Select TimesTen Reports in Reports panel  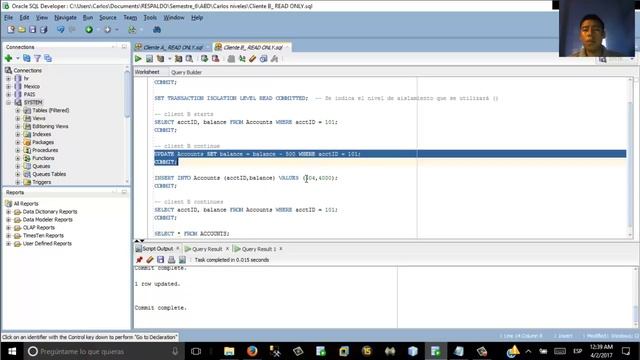point(43,236)
